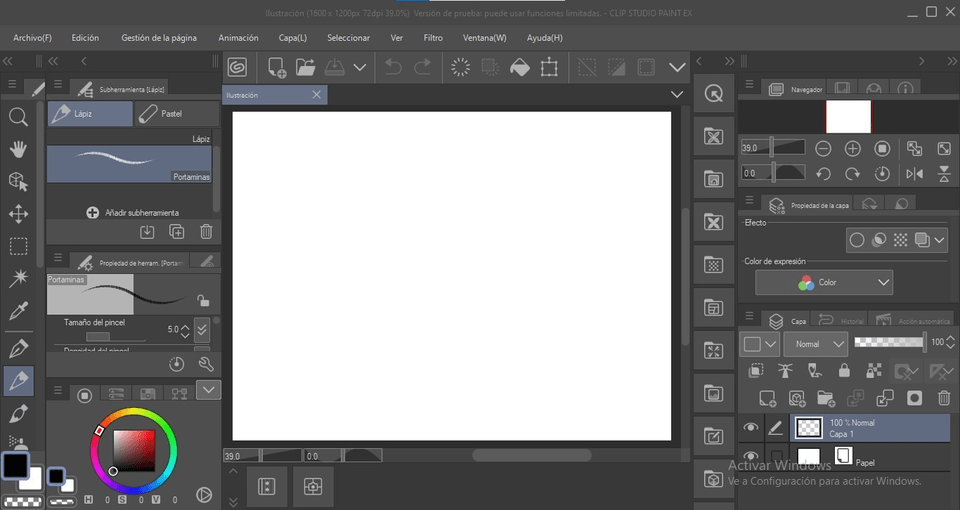Expand the color panel tab arrow
Screen dimensions: 960x510
(x=209, y=390)
